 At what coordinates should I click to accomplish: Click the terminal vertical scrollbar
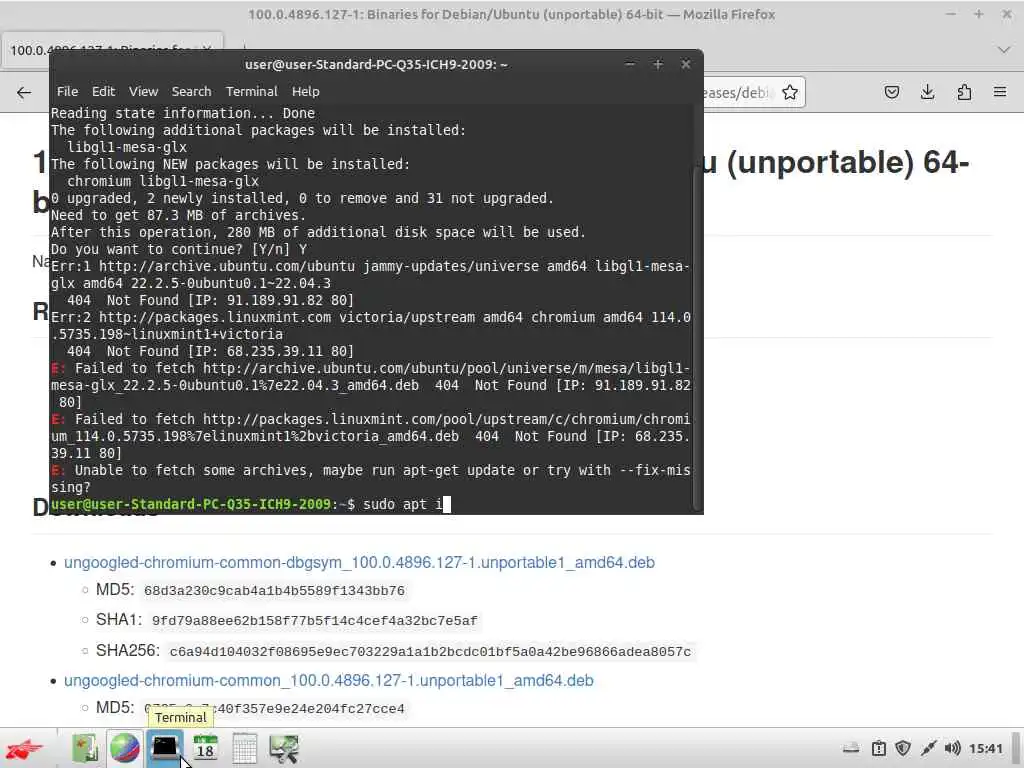click(x=697, y=340)
